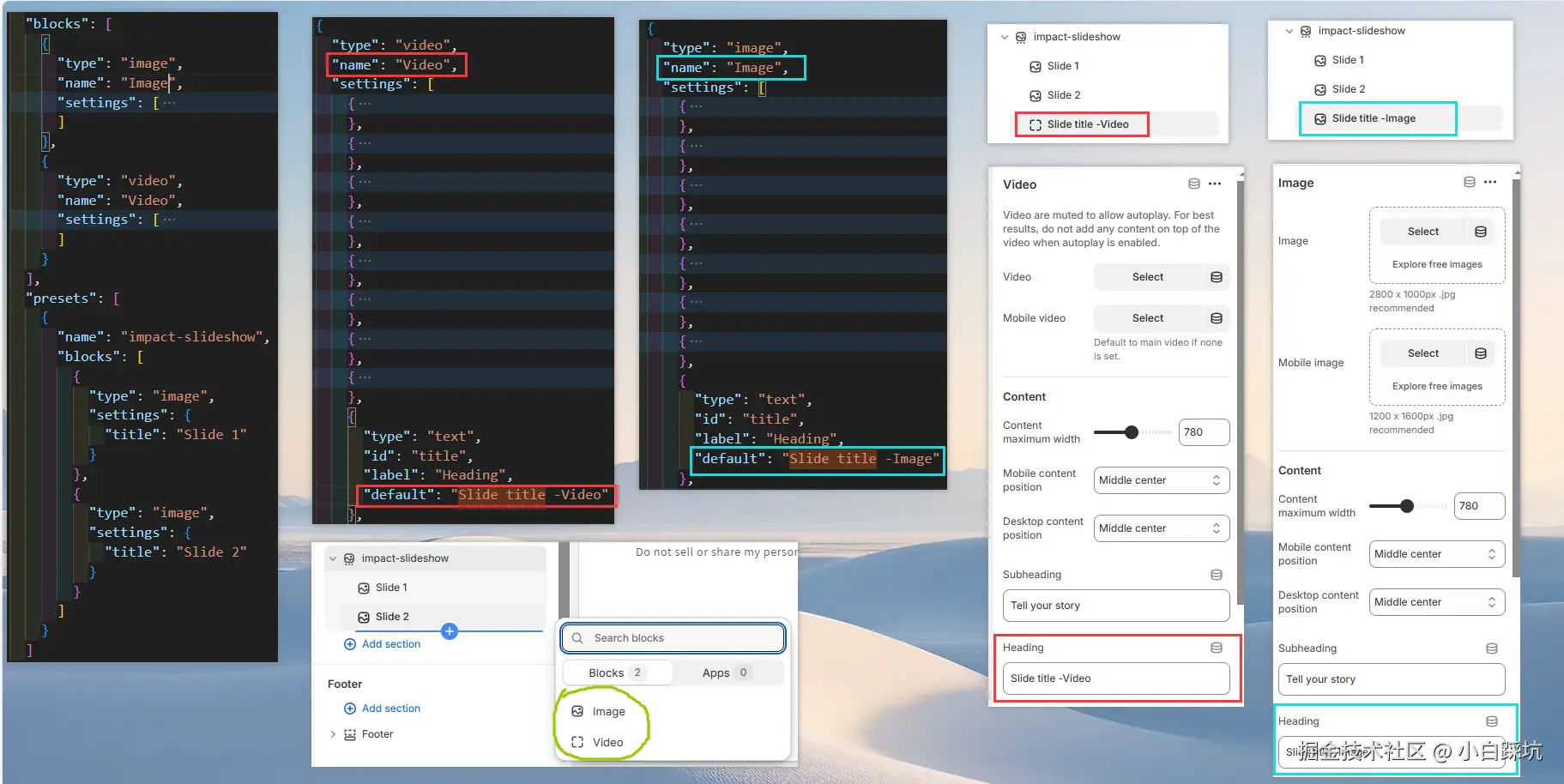The image size is (1564, 784).
Task: Collapse impact-slideshow in the tree with Slide title -Video
Action: [x=1005, y=37]
